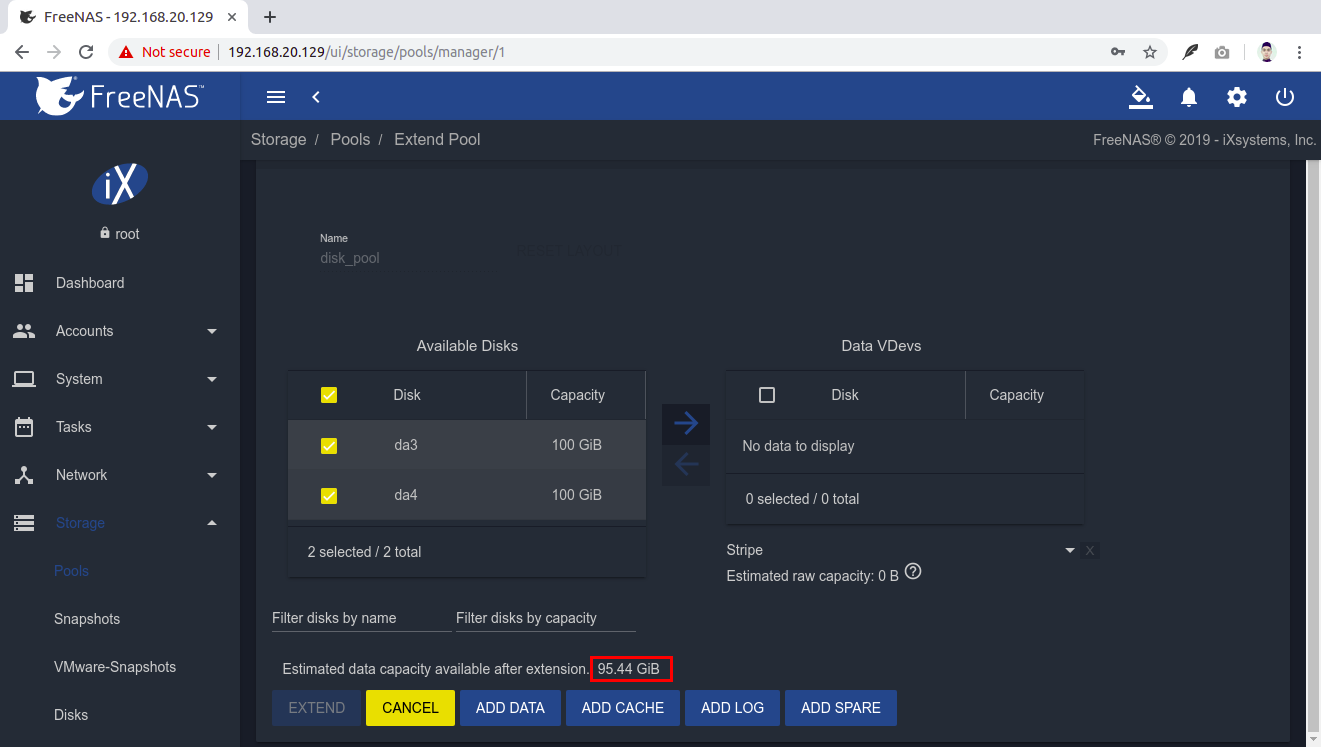
Task: Expand the Tasks menu arrow
Action: point(212,427)
